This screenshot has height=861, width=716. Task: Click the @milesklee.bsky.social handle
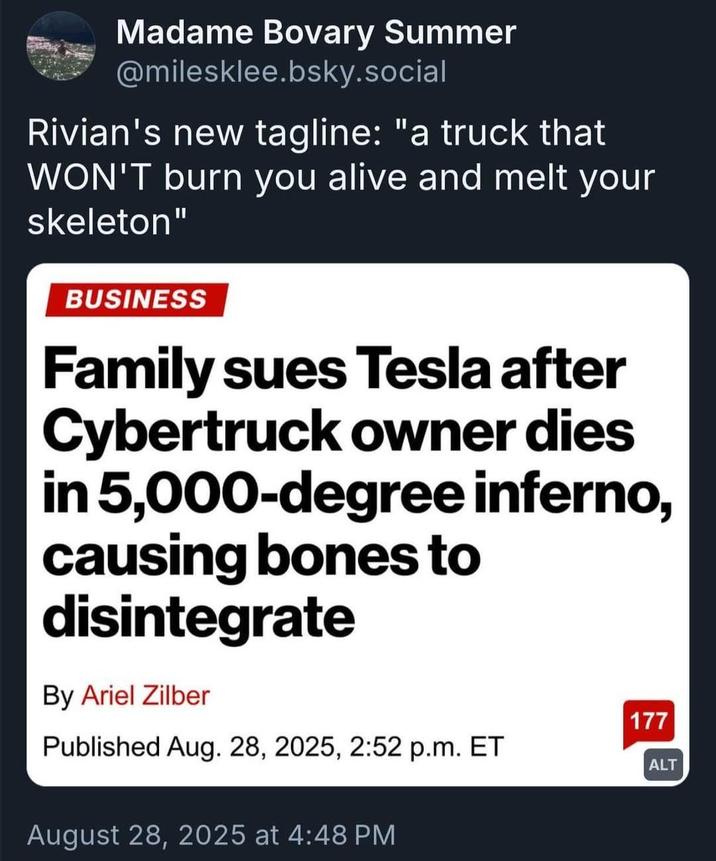click(x=287, y=72)
